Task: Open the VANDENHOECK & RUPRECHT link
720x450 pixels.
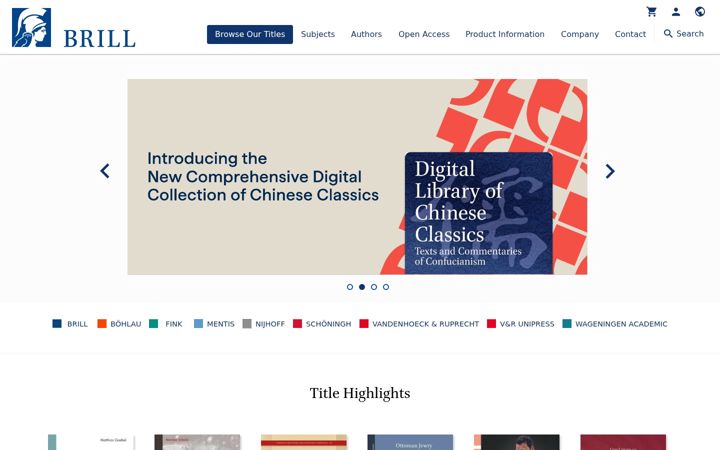Action: 426,324
